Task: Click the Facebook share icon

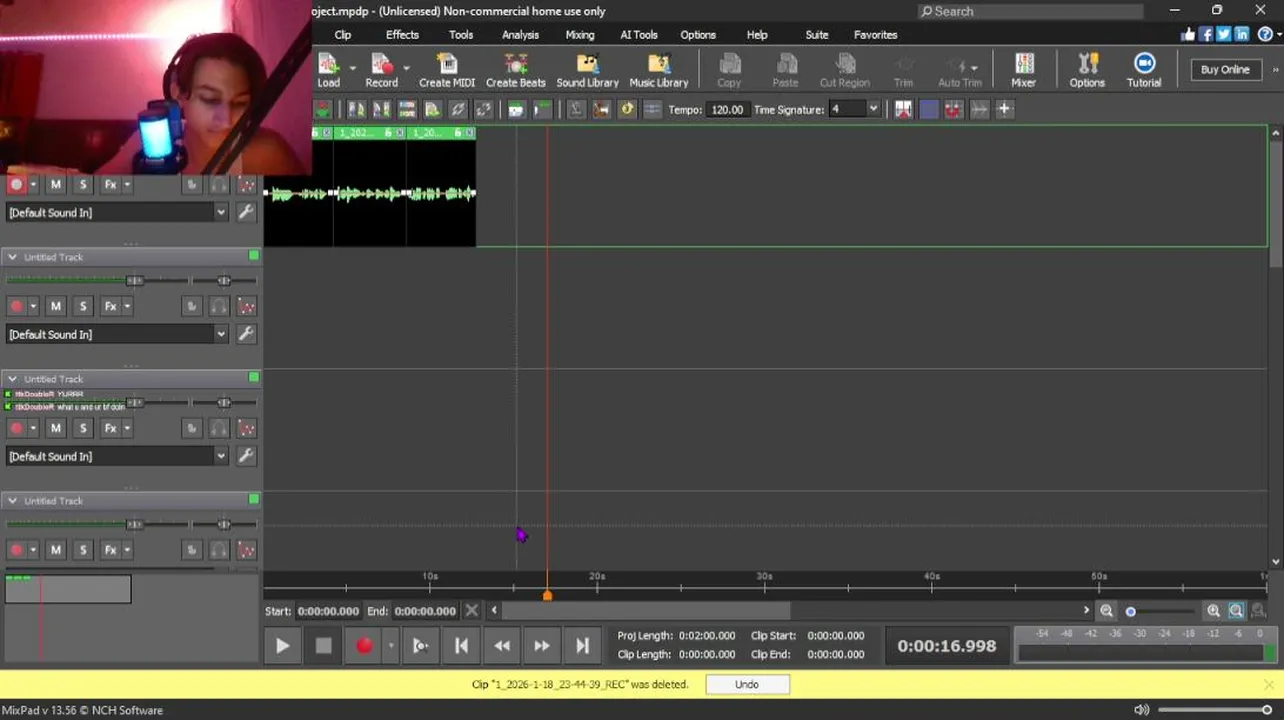Action: (1206, 34)
